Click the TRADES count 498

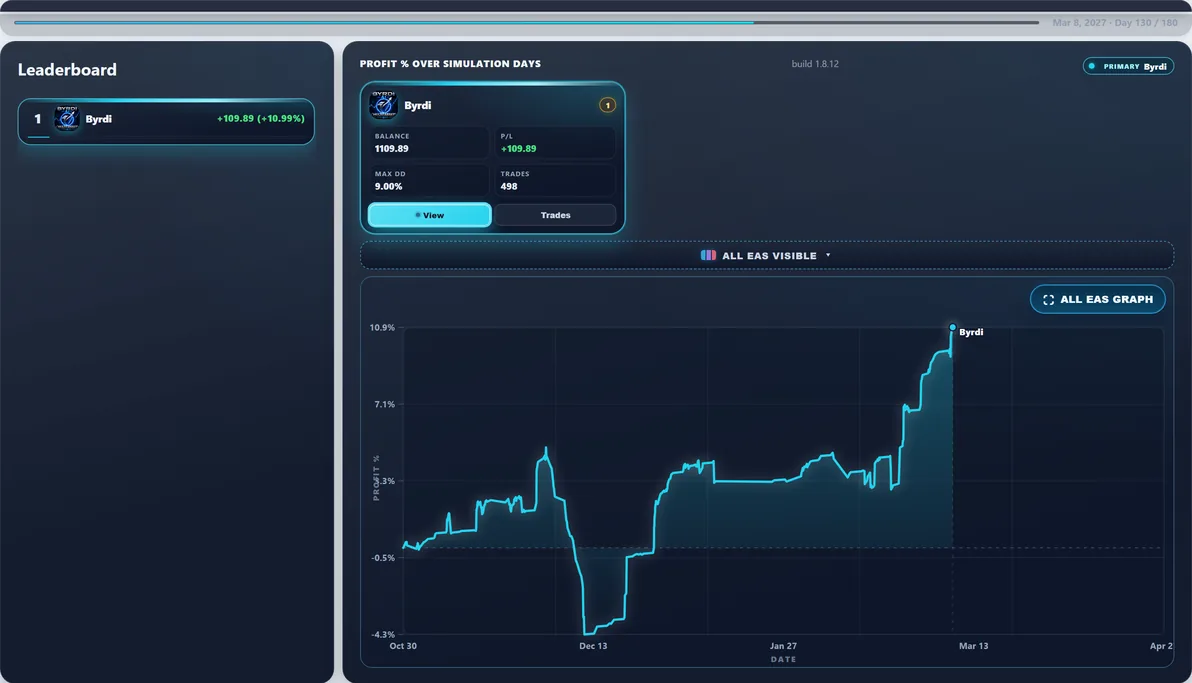pyautogui.click(x=509, y=186)
